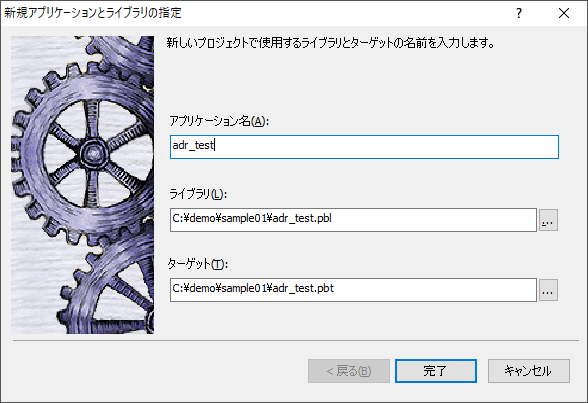Open the target browse button (...)
Screen dimensions: 588x403
pyautogui.click(x=548, y=290)
